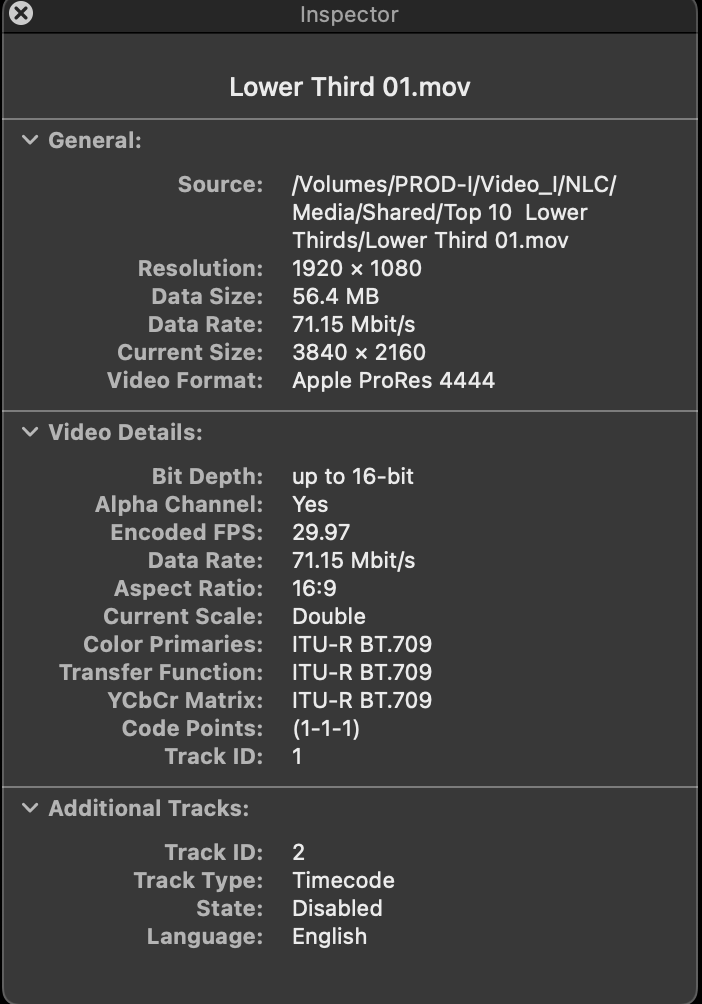Click the State Disabled value
Viewport: 702px width, 1004px height.
pos(337,908)
